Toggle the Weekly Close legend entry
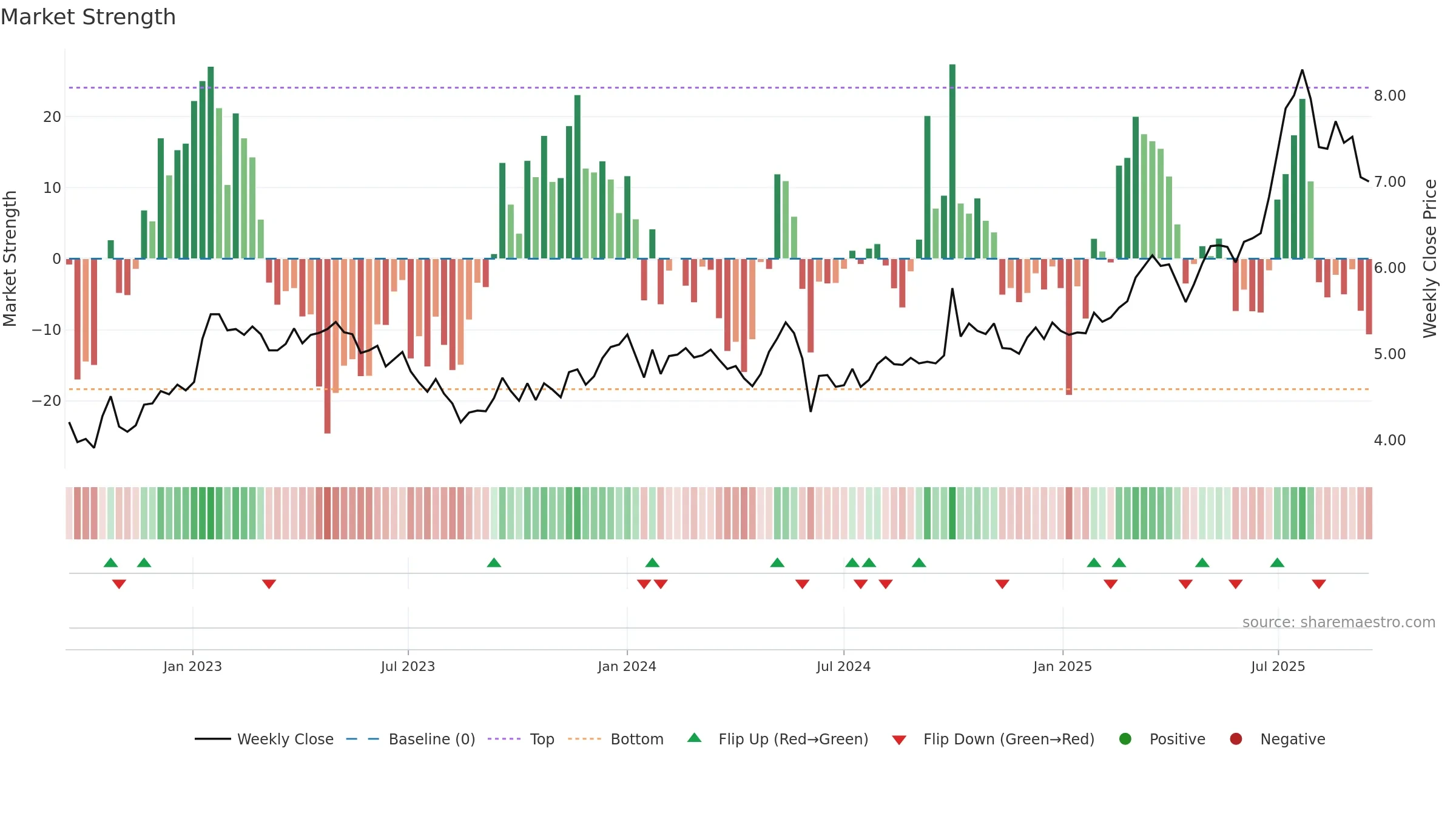 (264, 739)
